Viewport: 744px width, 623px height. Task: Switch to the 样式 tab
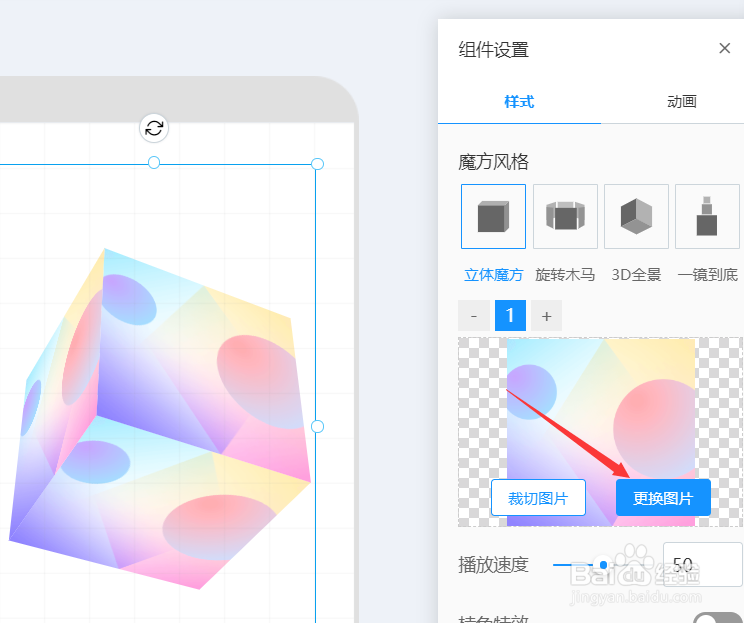(x=519, y=102)
